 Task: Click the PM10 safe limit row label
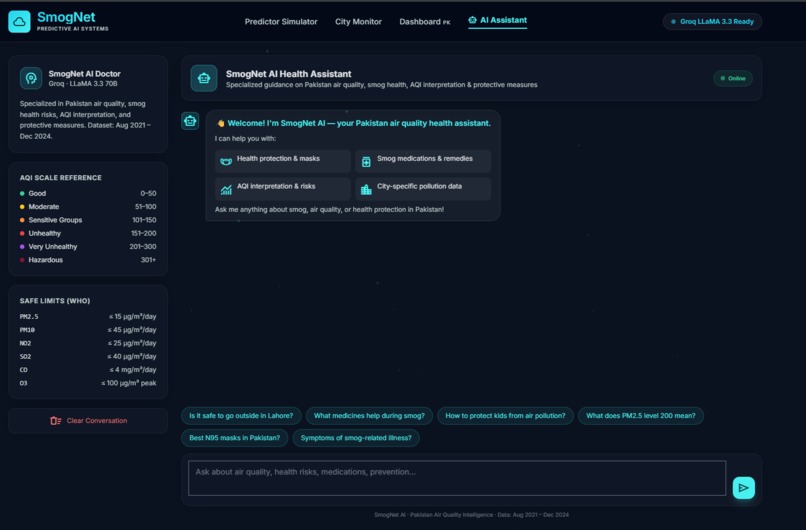(x=27, y=330)
